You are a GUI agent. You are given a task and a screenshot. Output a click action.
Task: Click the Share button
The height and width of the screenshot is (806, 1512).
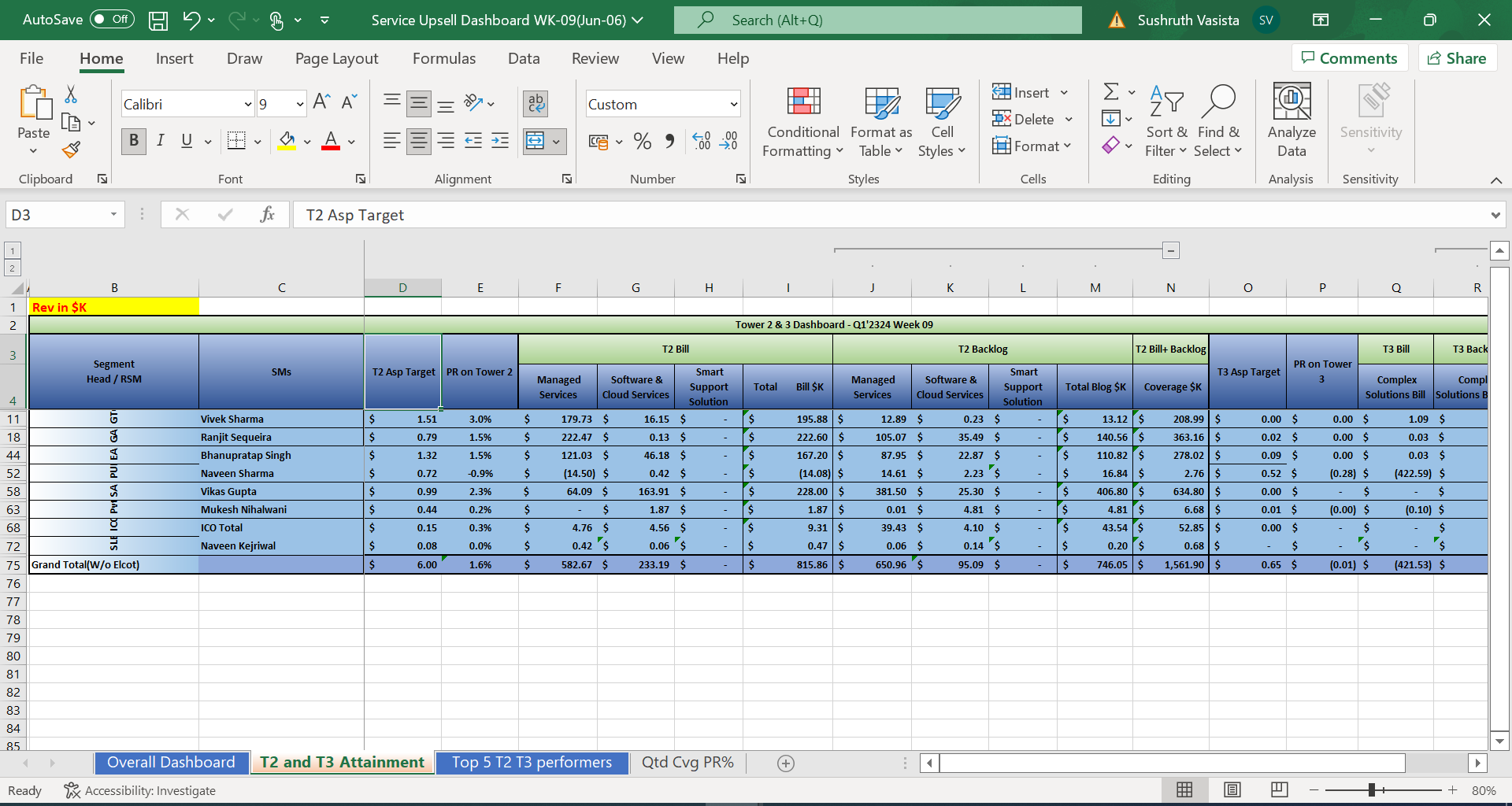click(1457, 58)
